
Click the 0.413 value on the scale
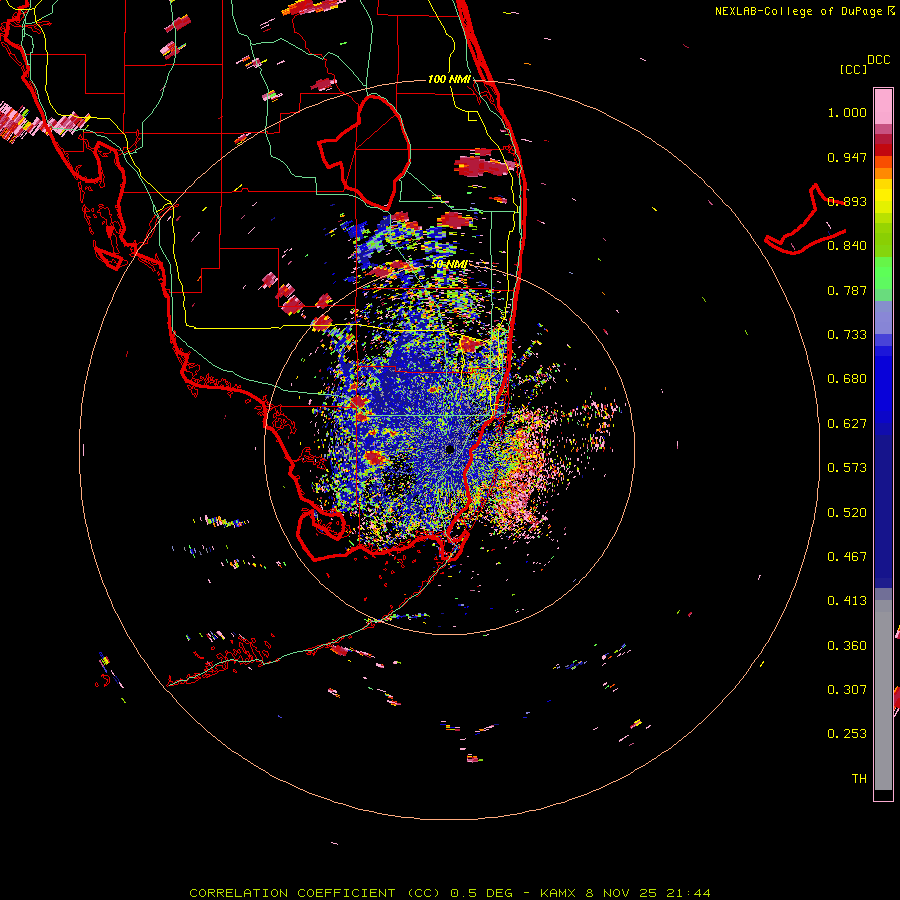pos(847,601)
